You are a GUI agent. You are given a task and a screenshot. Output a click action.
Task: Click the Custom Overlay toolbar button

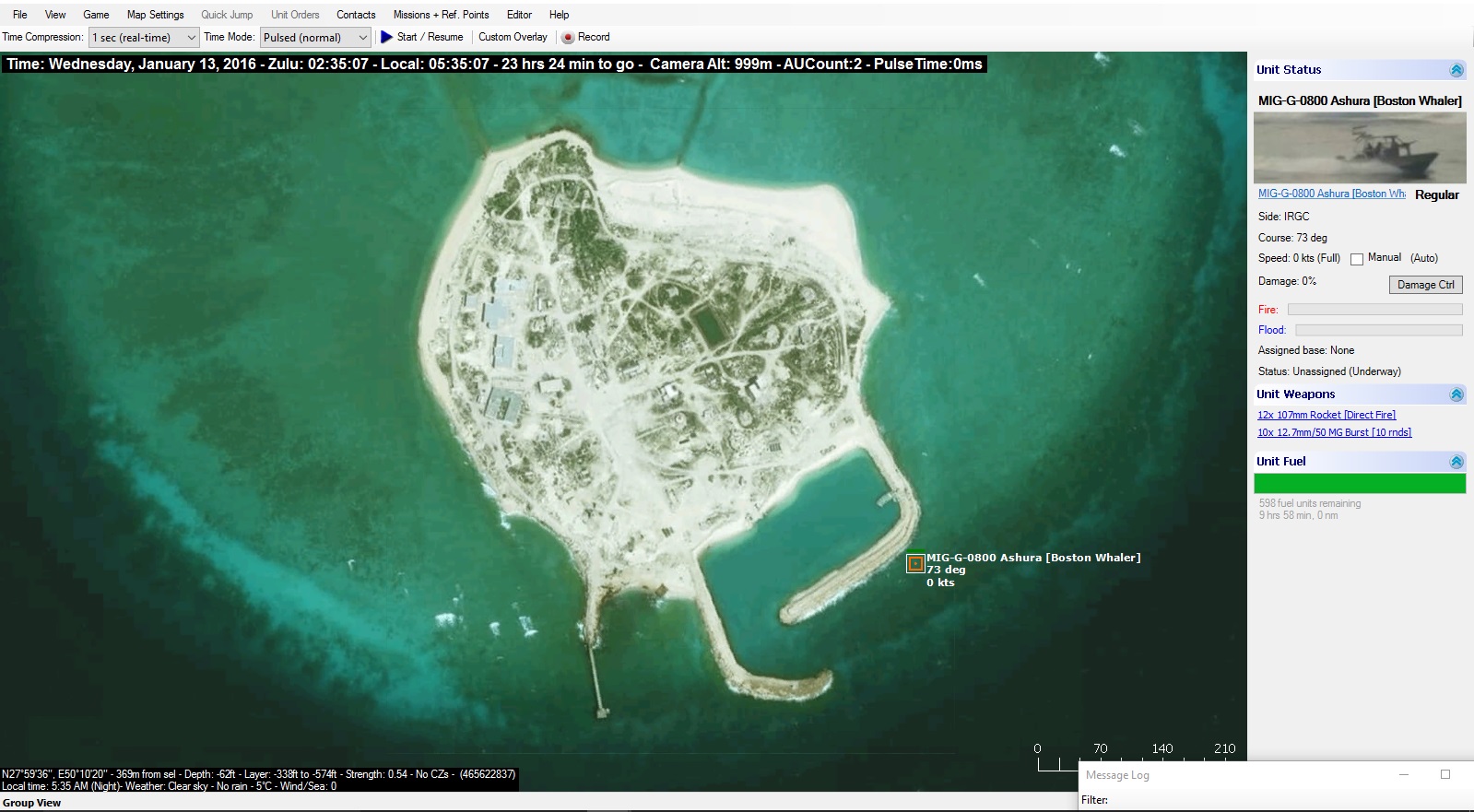tap(513, 37)
